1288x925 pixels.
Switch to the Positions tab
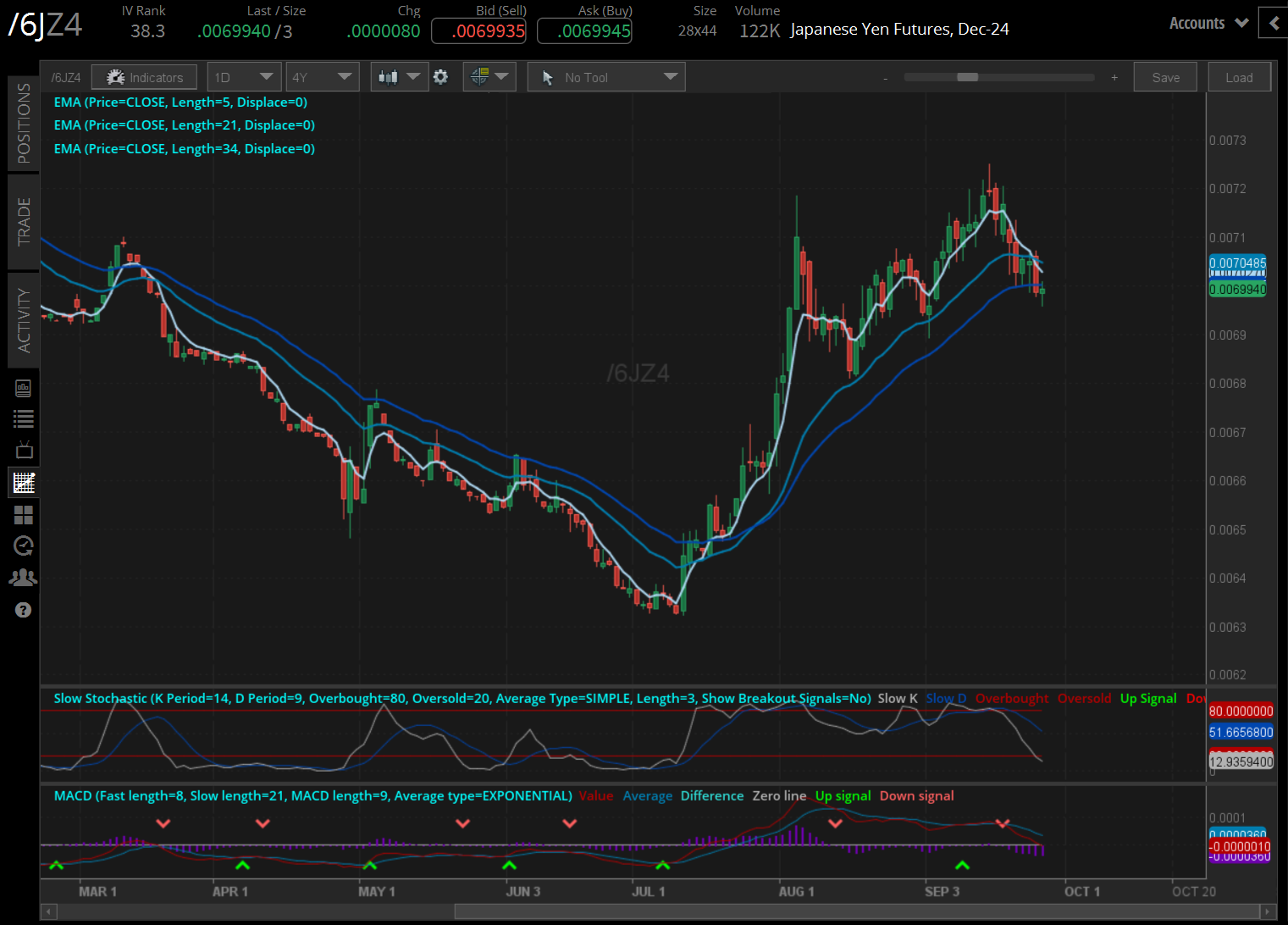24,123
